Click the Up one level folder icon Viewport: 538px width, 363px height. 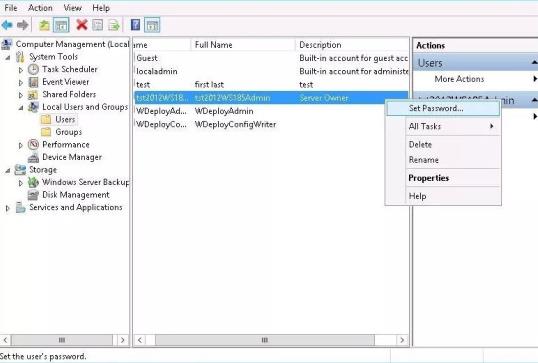(x=44, y=25)
